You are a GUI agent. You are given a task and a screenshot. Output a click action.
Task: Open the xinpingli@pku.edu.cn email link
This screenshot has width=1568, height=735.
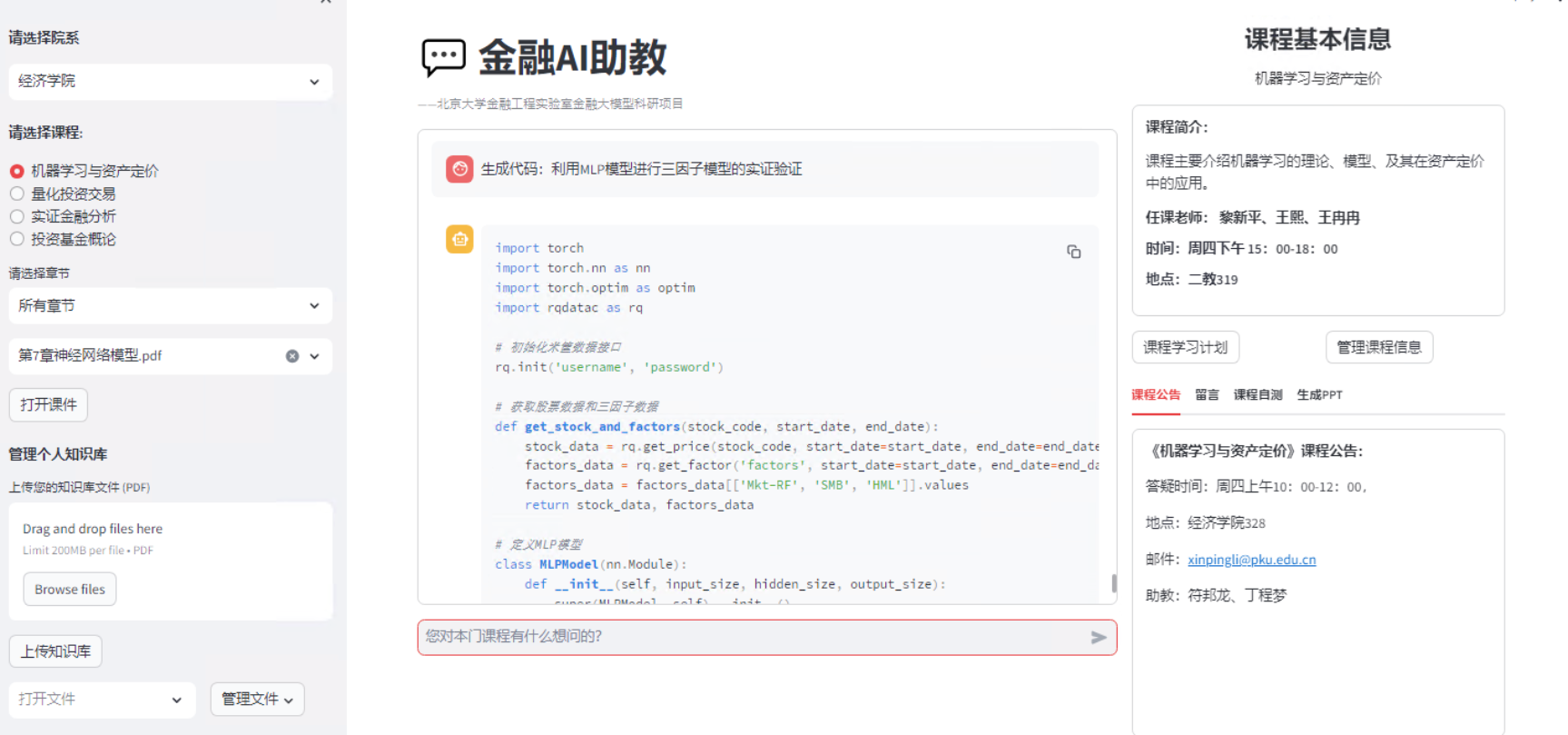[x=1251, y=560]
